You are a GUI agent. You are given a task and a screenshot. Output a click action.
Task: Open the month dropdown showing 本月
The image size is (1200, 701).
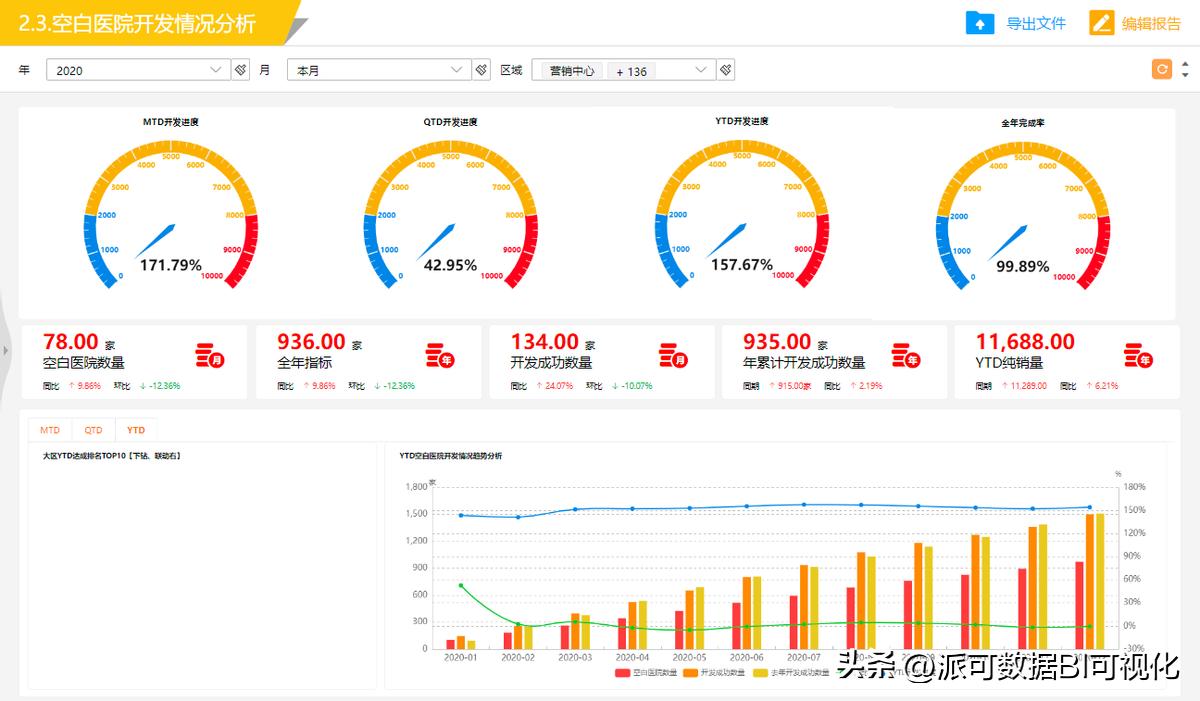(x=378, y=70)
